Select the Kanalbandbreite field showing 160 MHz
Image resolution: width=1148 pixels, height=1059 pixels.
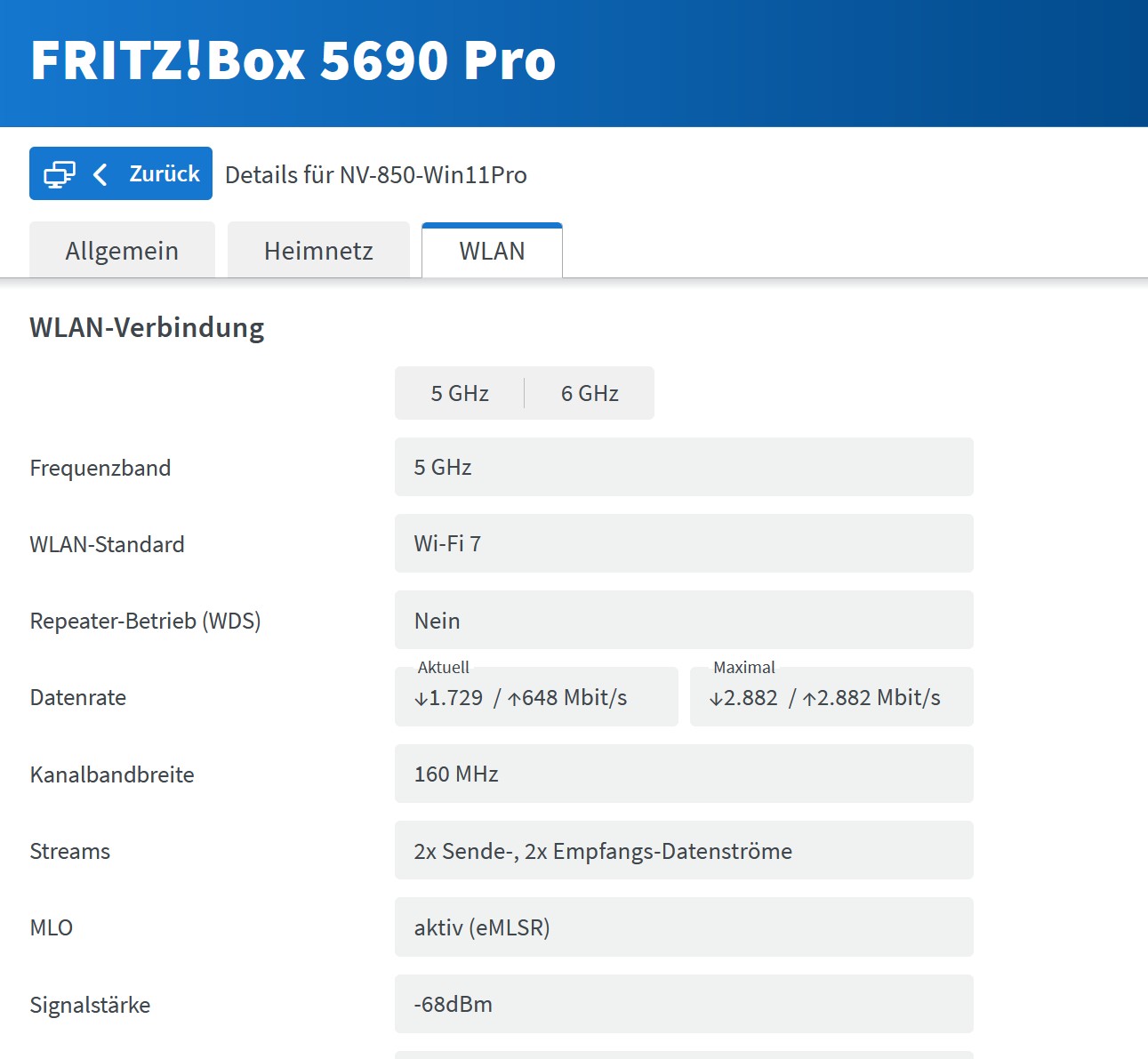pyautogui.click(x=683, y=774)
